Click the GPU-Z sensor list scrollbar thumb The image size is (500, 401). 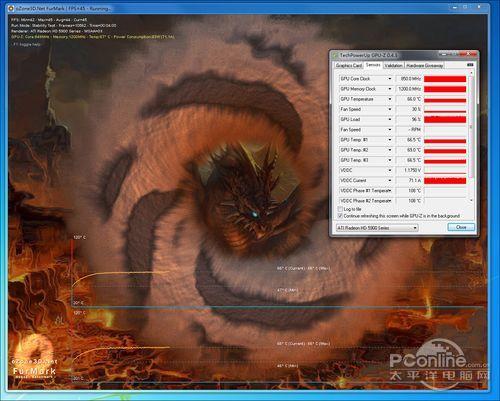tap(471, 127)
